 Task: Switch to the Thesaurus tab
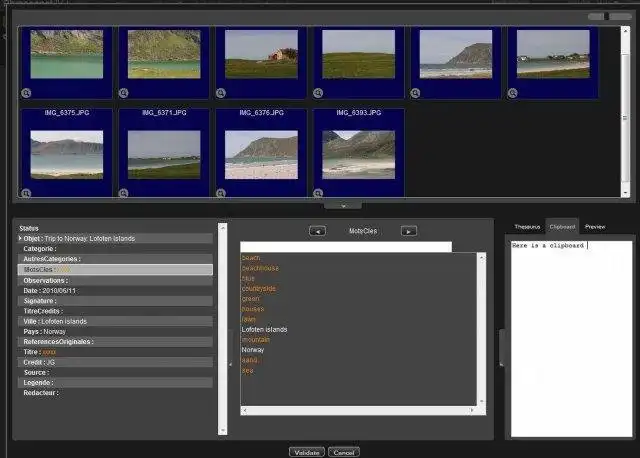pos(527,227)
